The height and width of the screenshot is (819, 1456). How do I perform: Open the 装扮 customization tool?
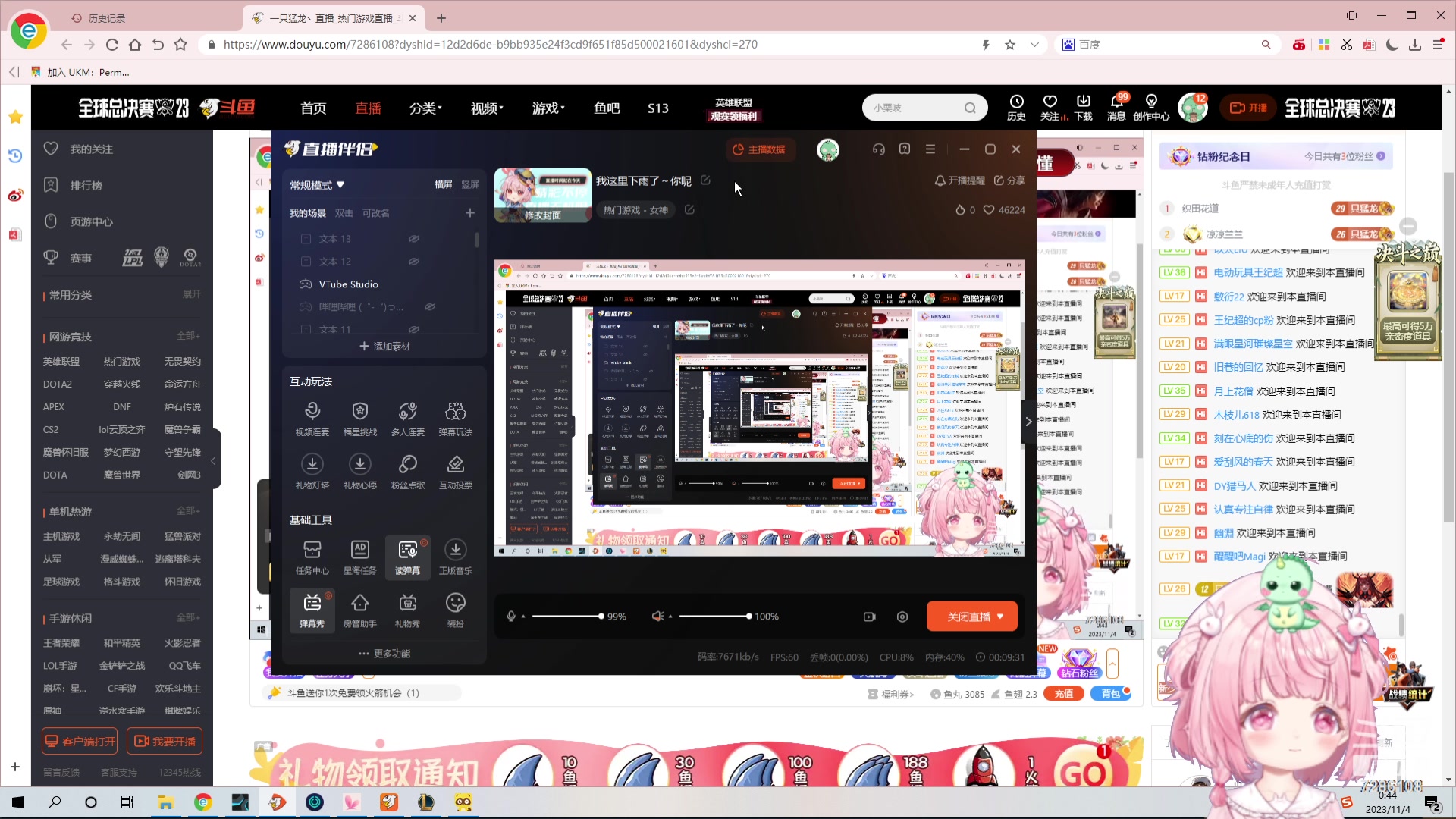[456, 609]
